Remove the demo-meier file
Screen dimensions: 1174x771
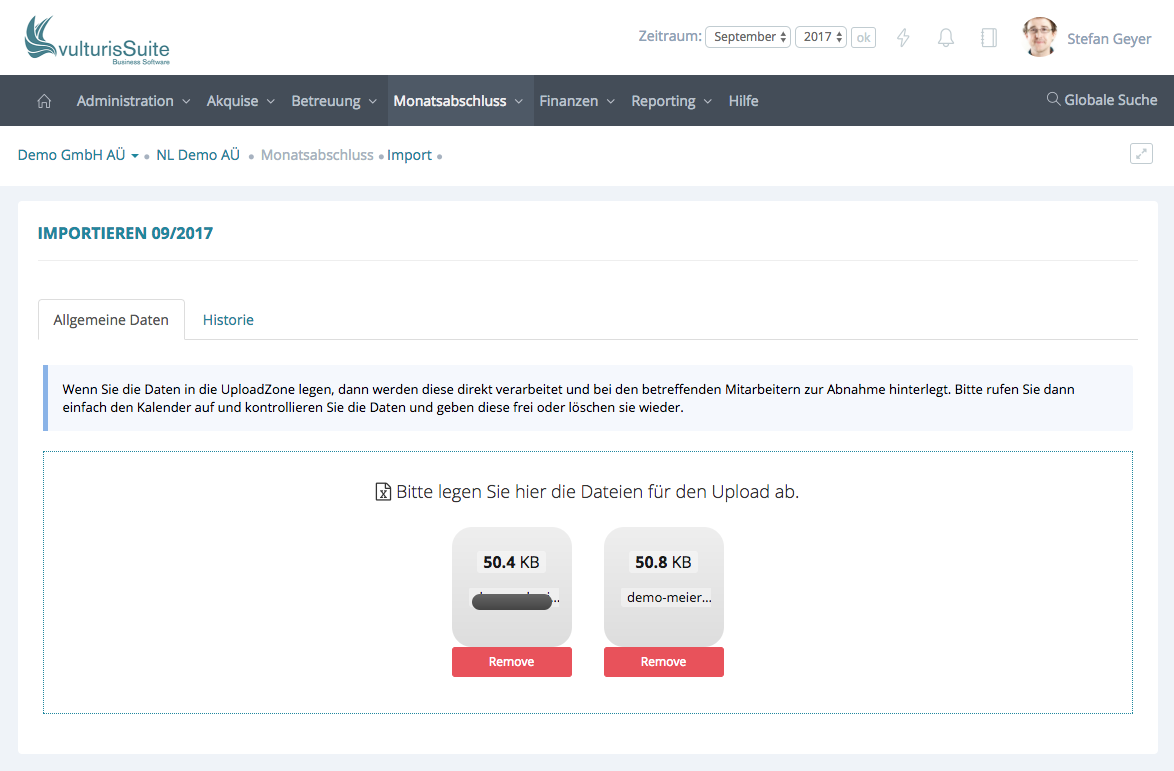click(x=663, y=662)
